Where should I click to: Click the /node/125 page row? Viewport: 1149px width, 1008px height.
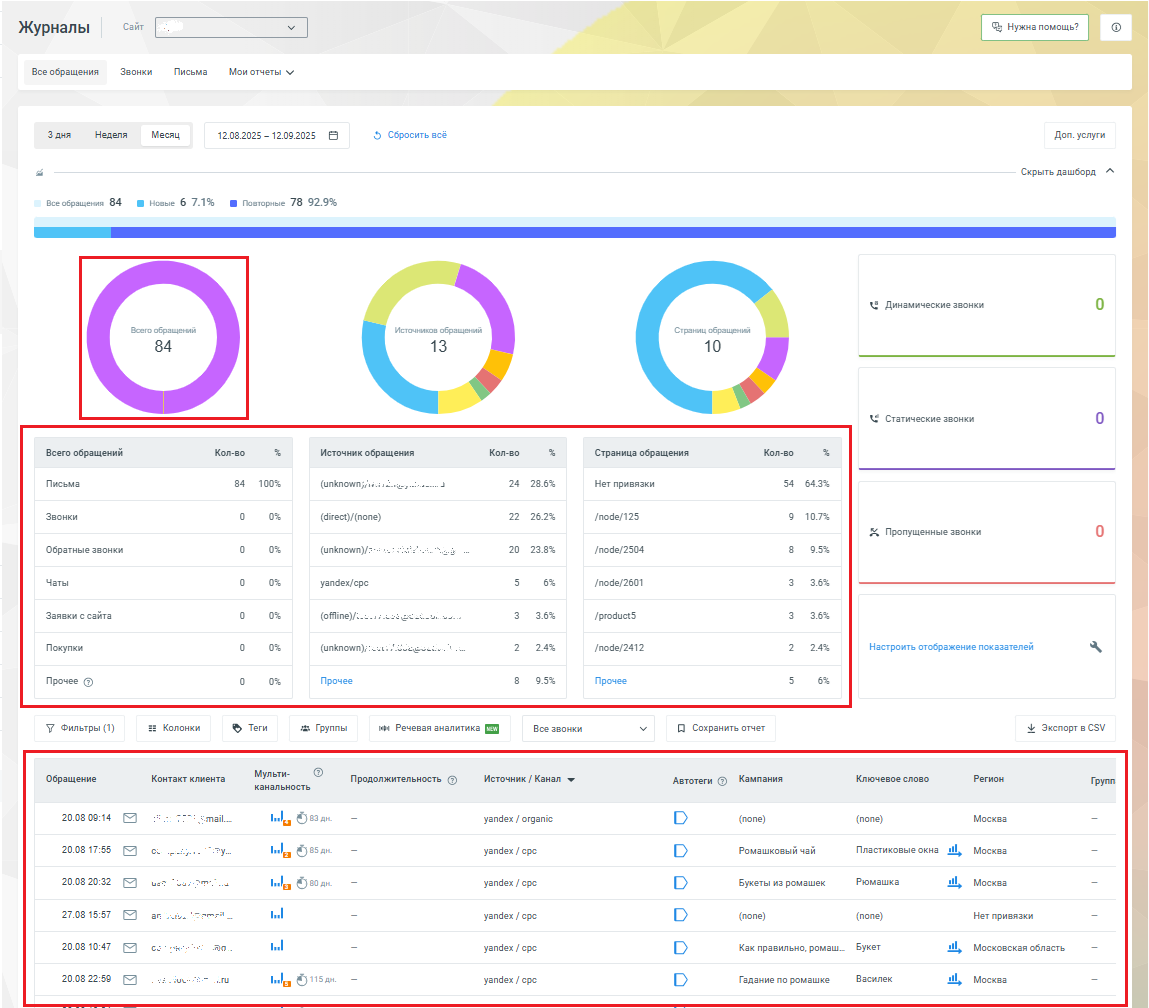[x=712, y=517]
